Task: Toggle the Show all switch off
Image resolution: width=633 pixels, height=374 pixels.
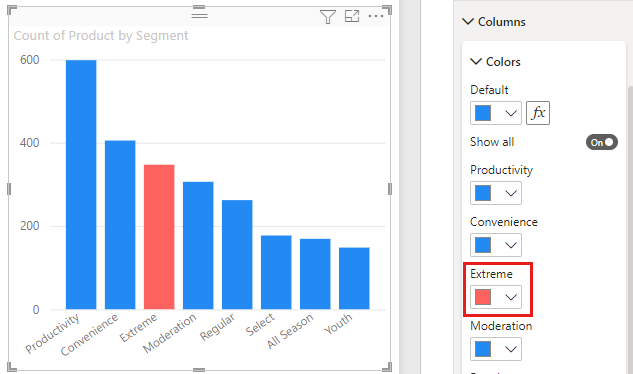Action: click(602, 142)
